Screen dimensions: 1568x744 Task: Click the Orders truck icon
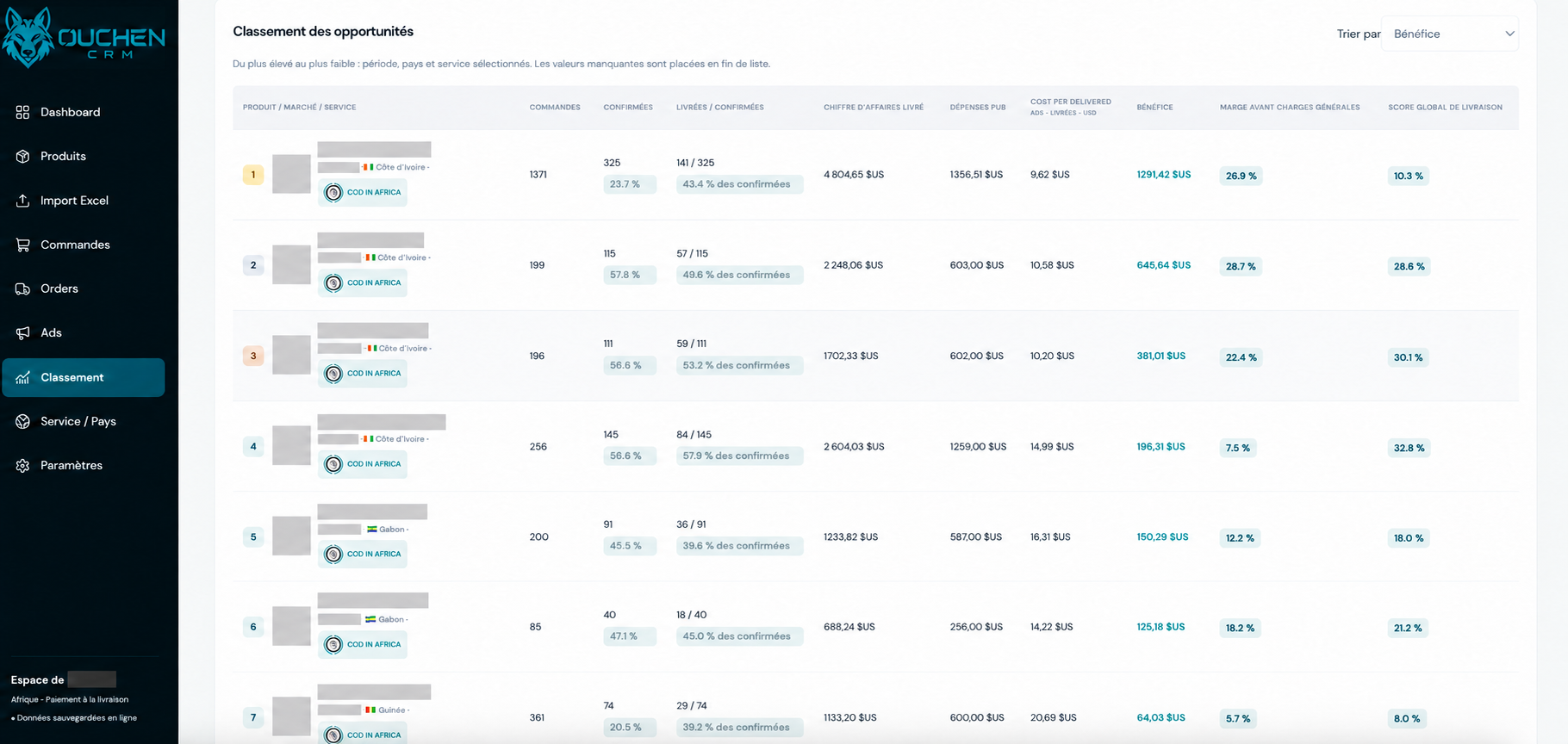22,288
